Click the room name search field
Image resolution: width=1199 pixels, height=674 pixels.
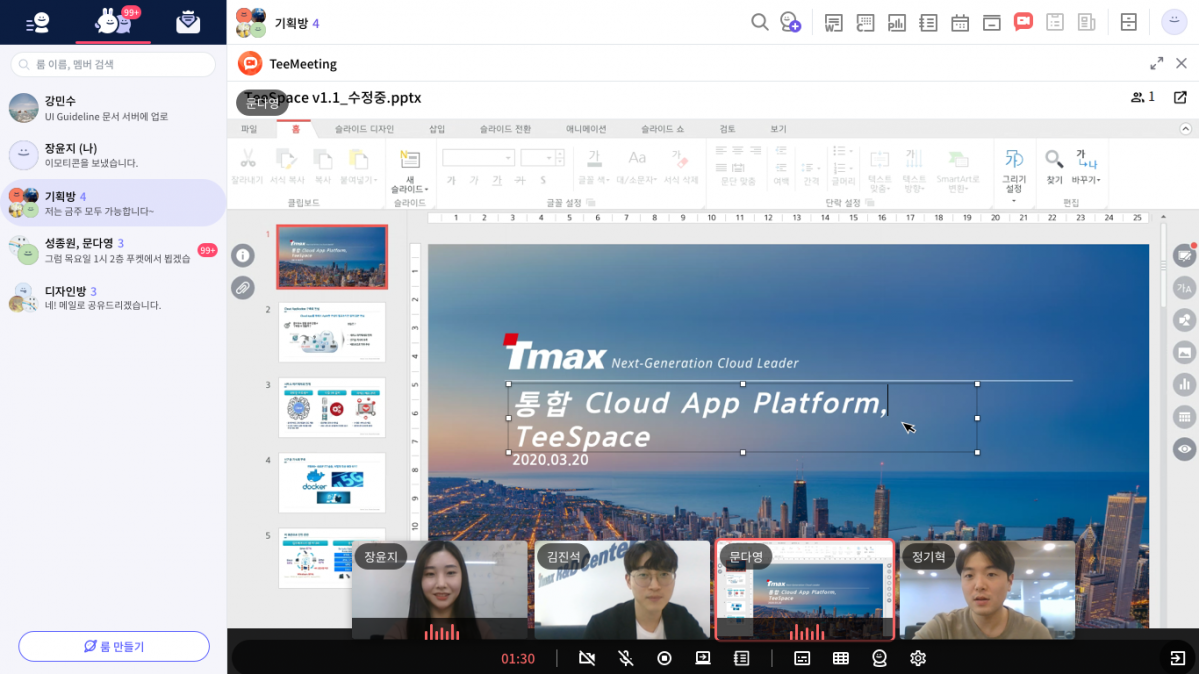[113, 65]
